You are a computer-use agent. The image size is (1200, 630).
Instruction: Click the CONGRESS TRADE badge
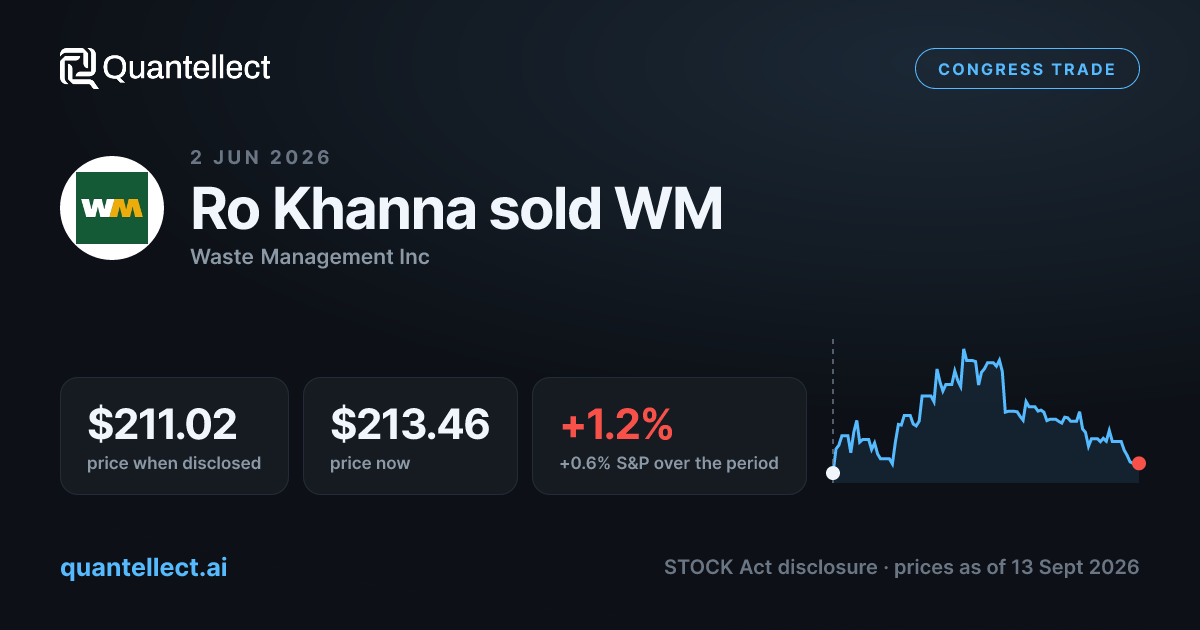click(1027, 69)
